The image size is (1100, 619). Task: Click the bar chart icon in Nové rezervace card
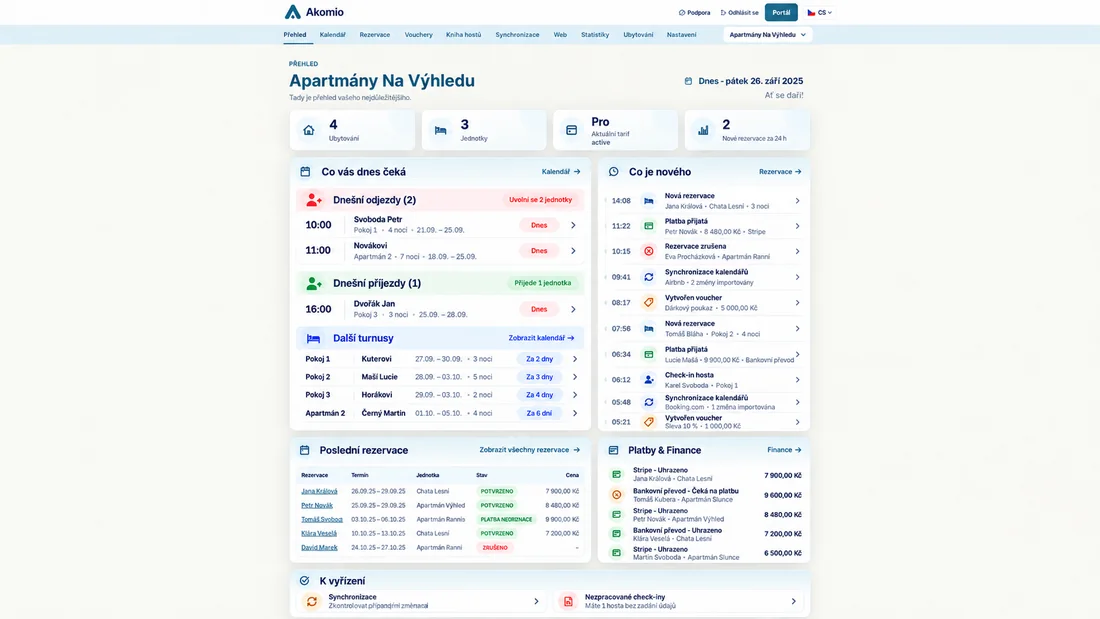[703, 130]
